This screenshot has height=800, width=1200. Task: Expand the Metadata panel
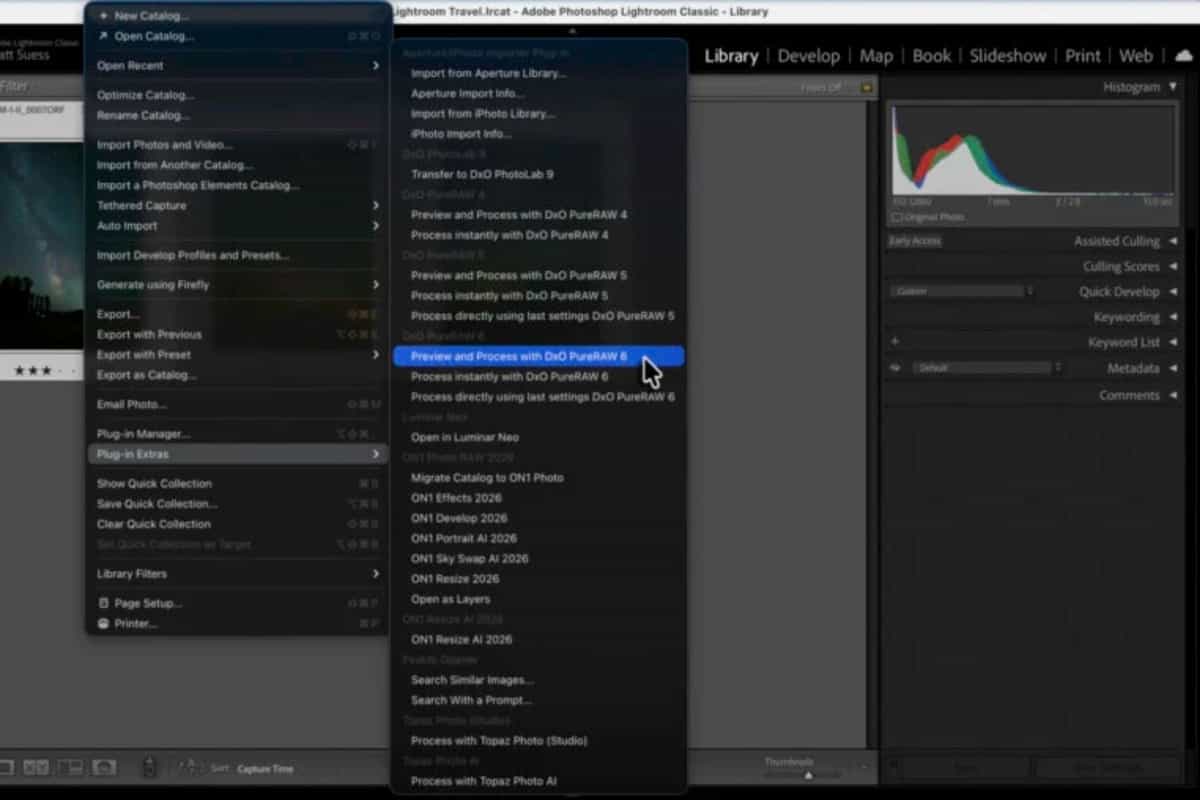point(1173,368)
